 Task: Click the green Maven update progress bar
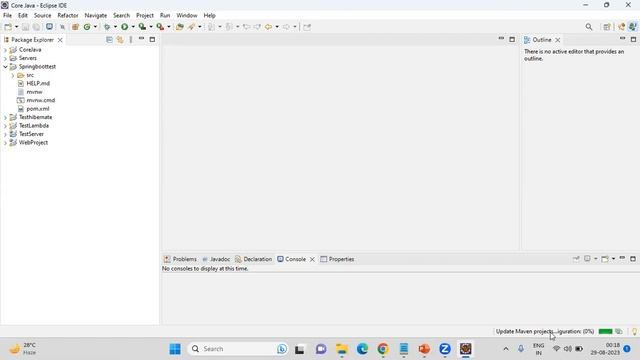pyautogui.click(x=605, y=331)
